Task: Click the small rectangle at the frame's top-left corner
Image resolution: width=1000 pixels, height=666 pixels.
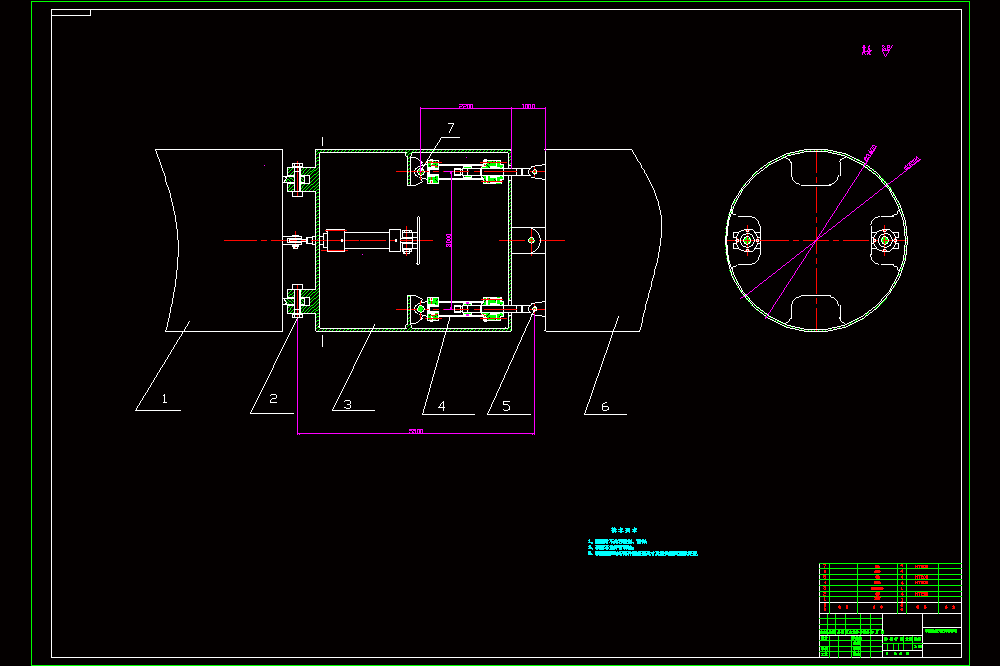Action: (x=71, y=13)
